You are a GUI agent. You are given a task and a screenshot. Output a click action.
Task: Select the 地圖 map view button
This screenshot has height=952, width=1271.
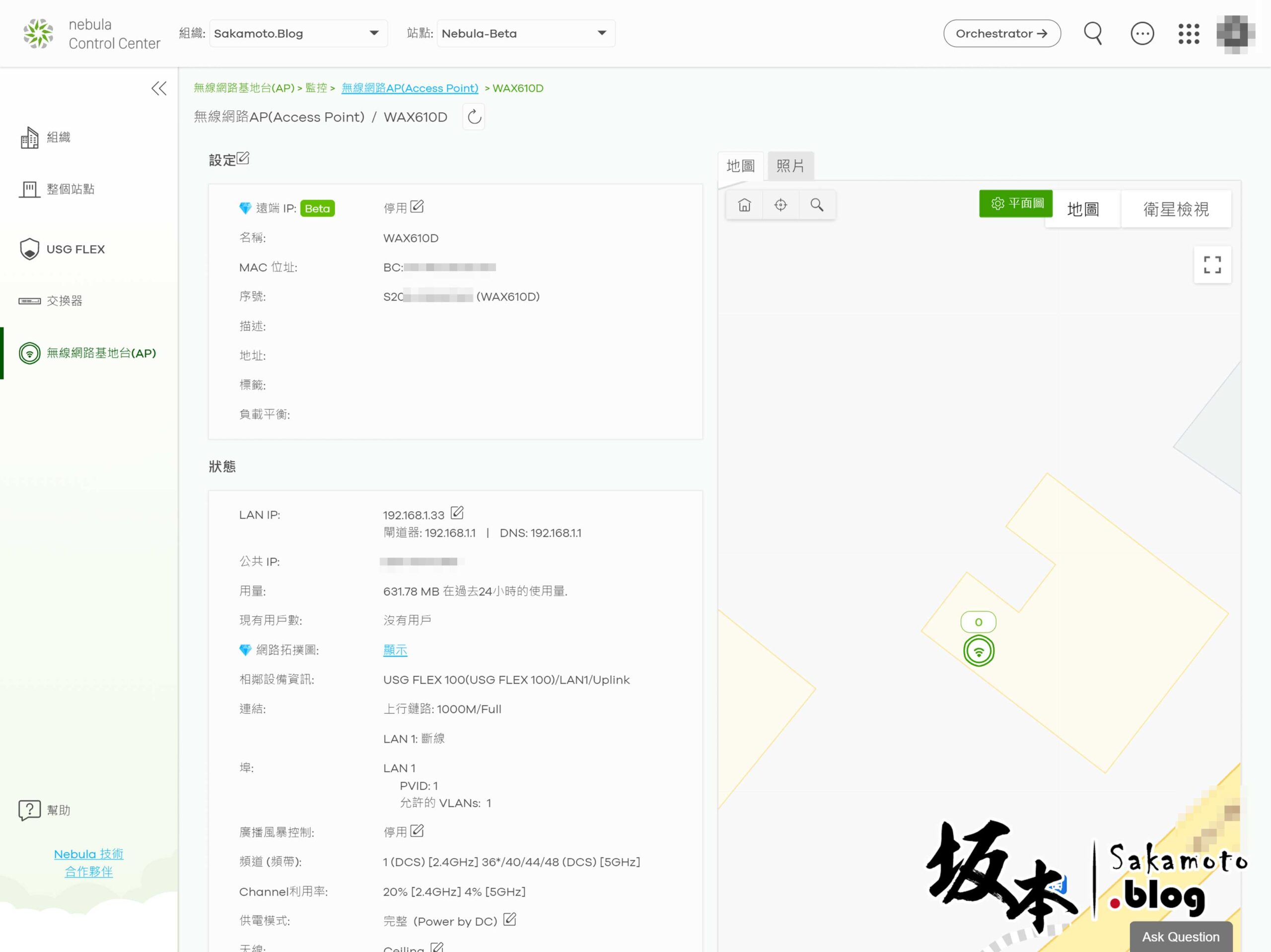tap(1083, 209)
